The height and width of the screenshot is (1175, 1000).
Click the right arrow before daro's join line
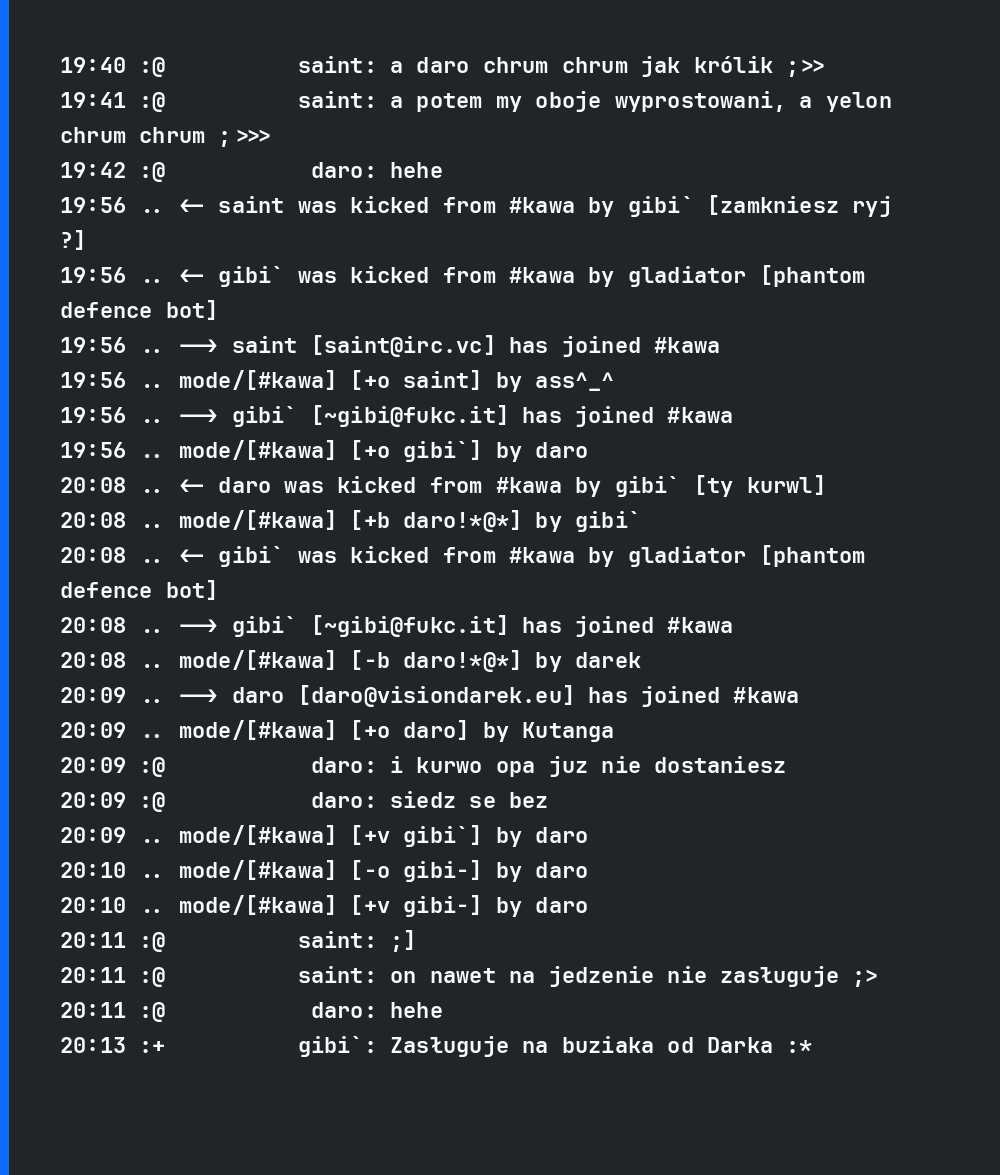point(199,696)
